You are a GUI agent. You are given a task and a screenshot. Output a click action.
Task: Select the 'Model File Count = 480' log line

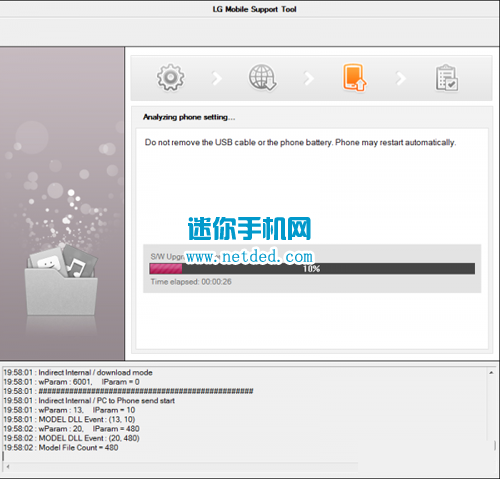coord(61,448)
